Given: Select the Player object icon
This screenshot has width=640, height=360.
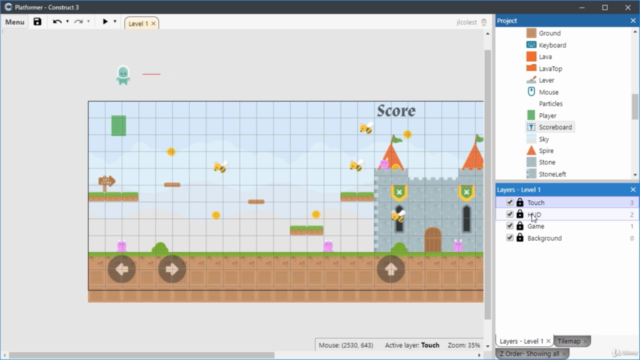Looking at the screenshot, I should click(531, 116).
